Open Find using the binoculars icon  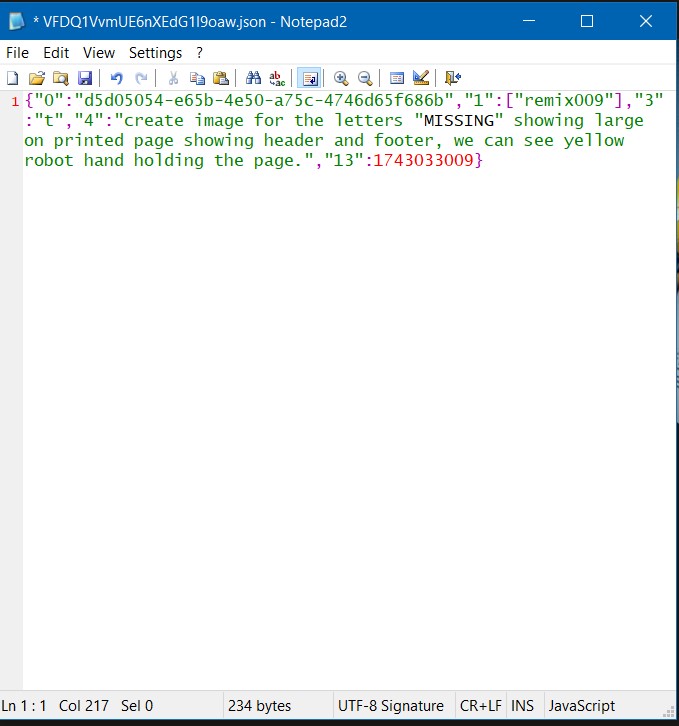coord(253,78)
